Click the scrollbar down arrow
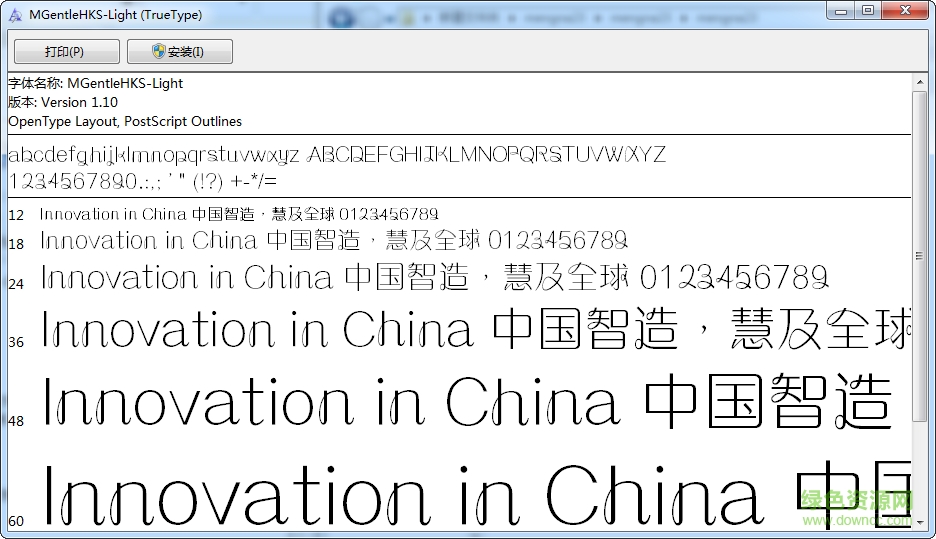 tap(919, 521)
